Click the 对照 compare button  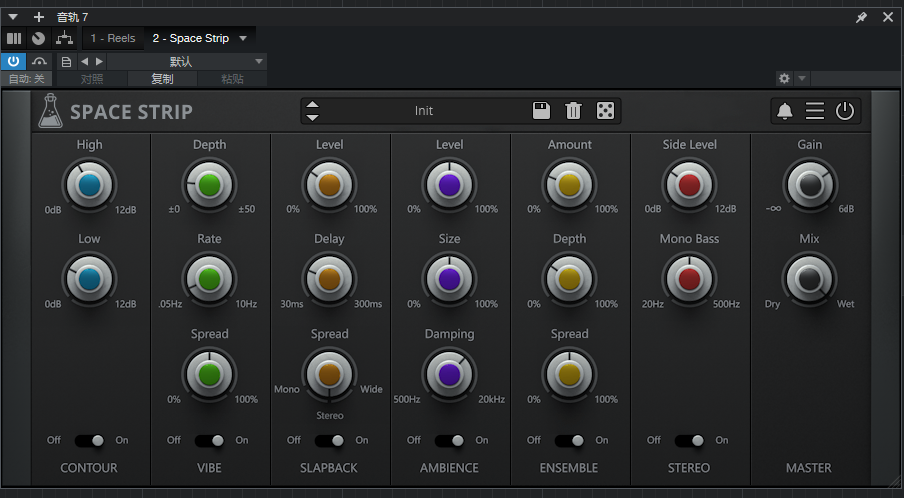click(x=92, y=79)
